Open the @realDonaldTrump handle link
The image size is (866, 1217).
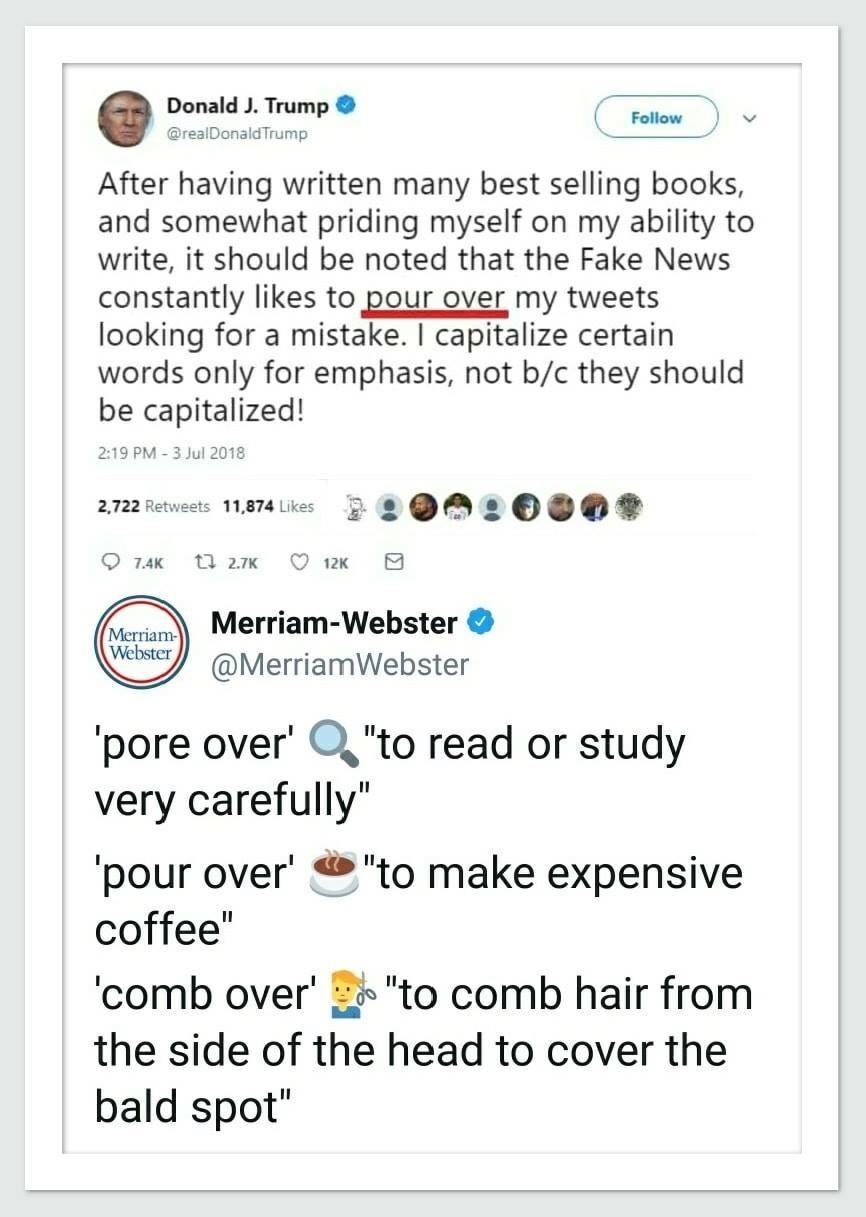[x=237, y=132]
